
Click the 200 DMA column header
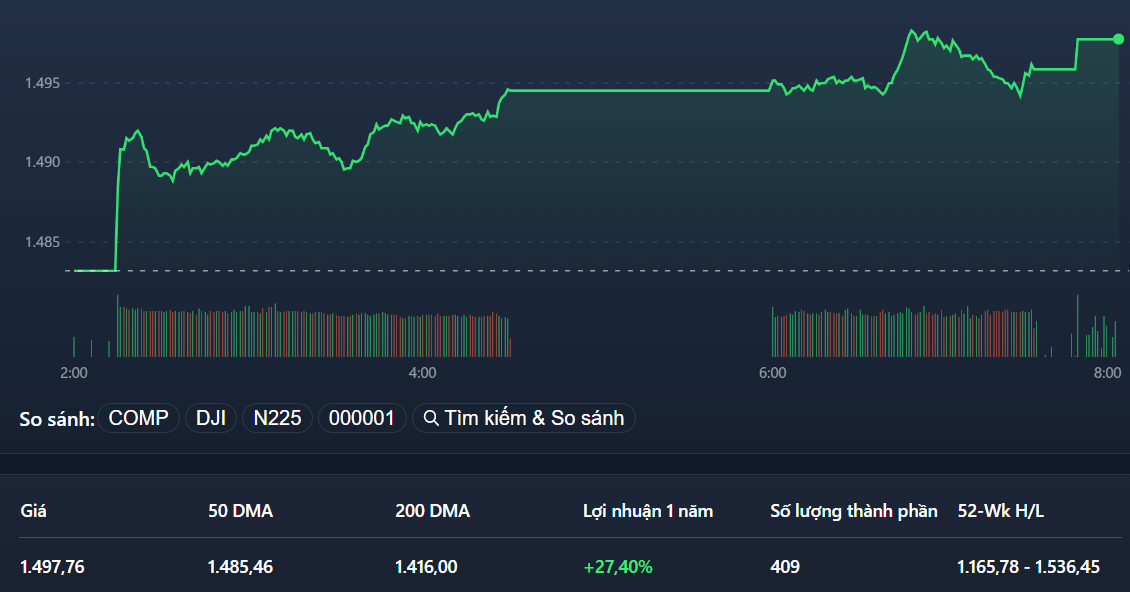434,510
